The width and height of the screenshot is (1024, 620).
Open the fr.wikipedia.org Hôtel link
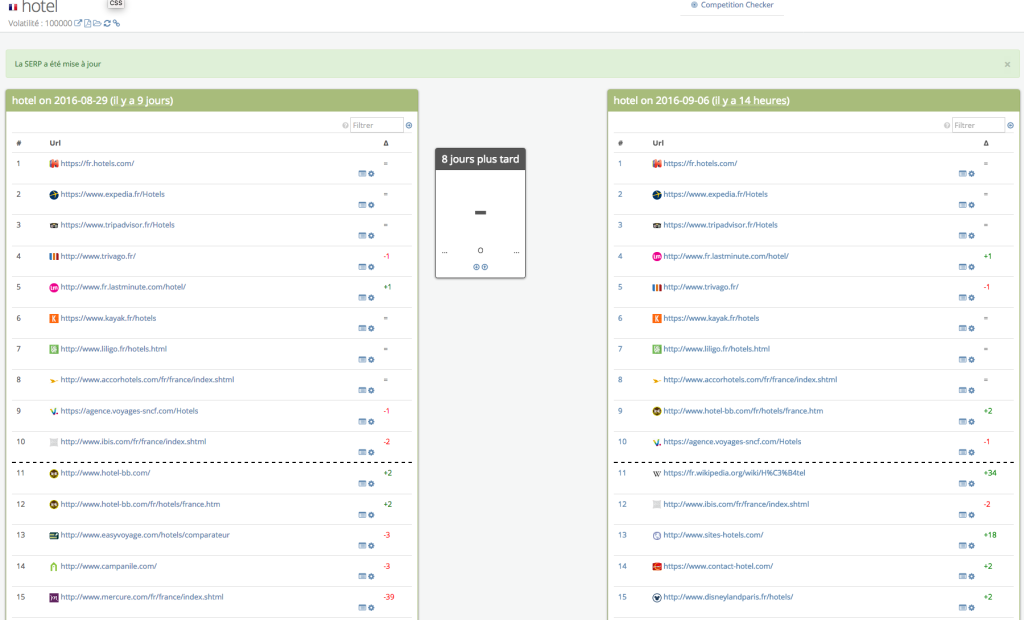734,473
